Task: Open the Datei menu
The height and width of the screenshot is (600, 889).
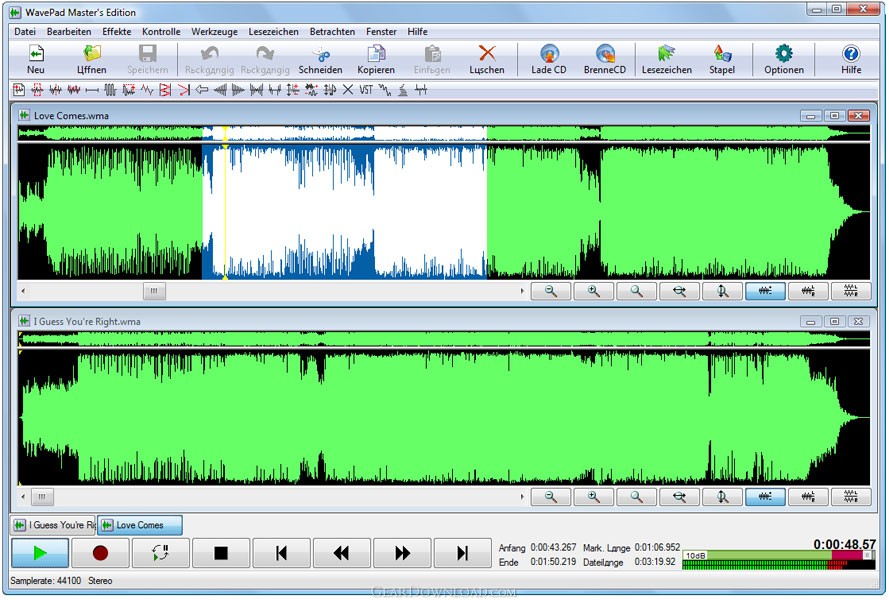Action: tap(25, 32)
